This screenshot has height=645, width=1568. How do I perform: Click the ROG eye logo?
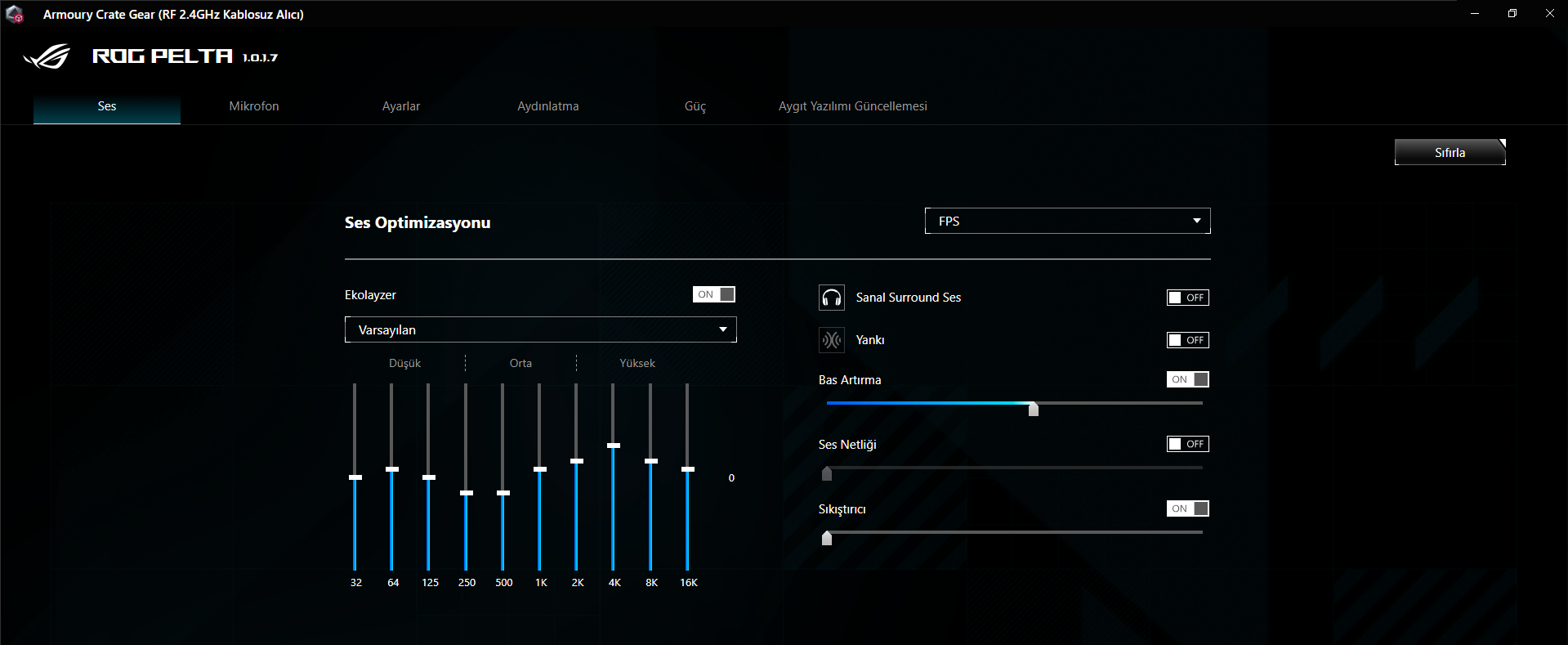point(47,56)
